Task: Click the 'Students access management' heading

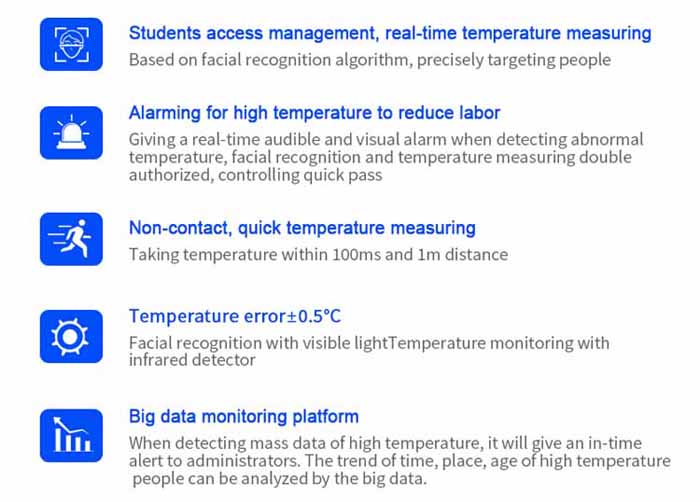Action: coord(390,33)
